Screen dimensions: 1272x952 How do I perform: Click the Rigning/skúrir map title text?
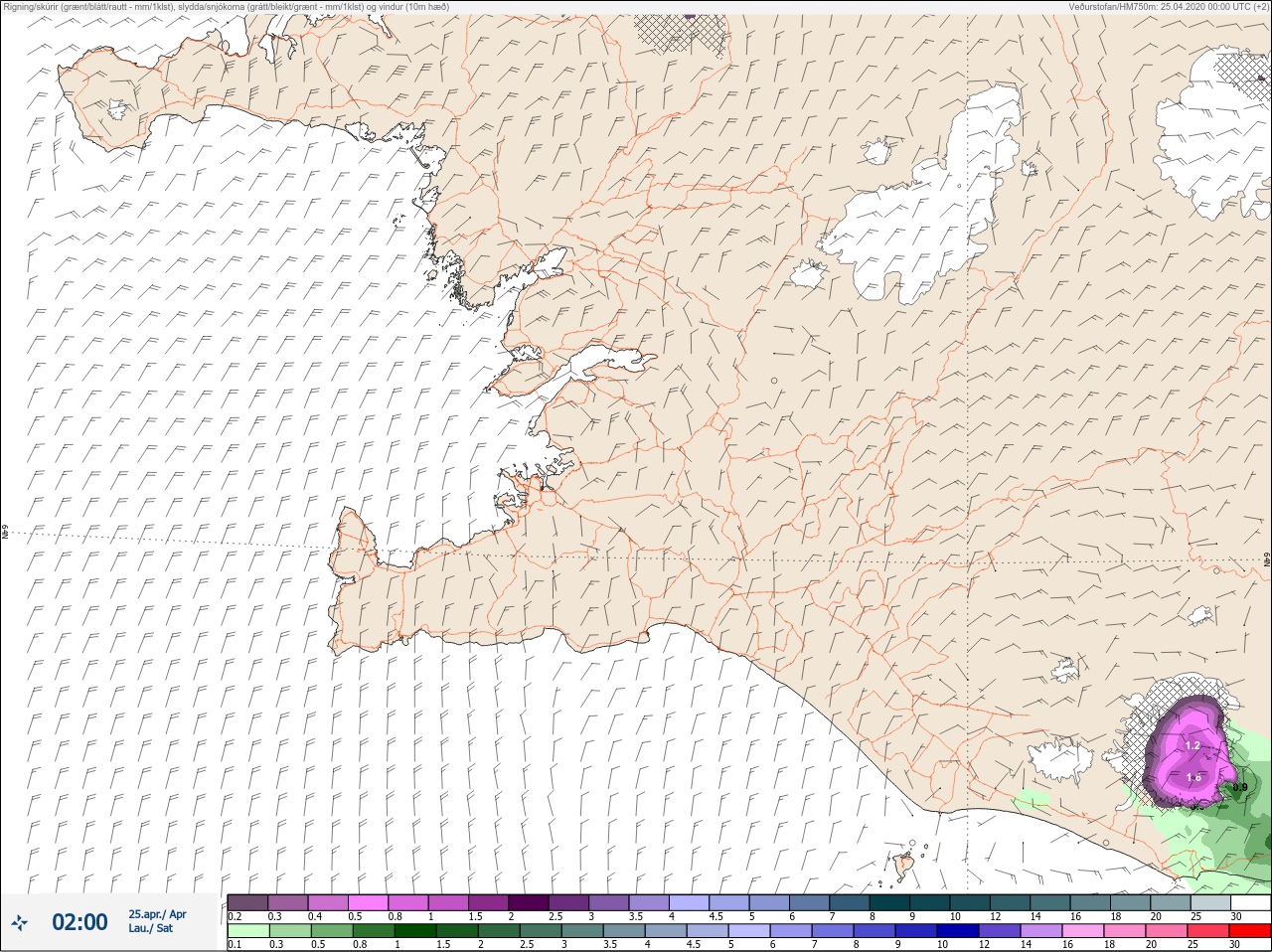[x=226, y=6]
